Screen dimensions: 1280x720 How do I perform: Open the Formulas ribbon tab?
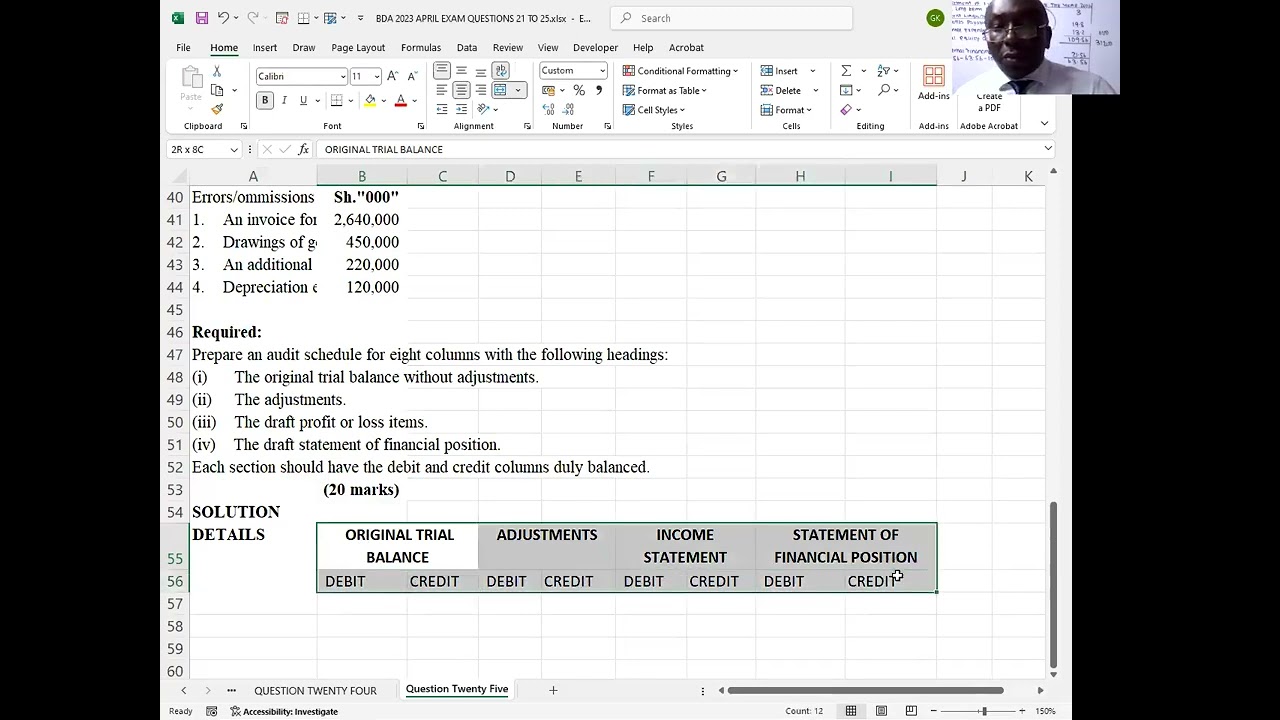(421, 47)
